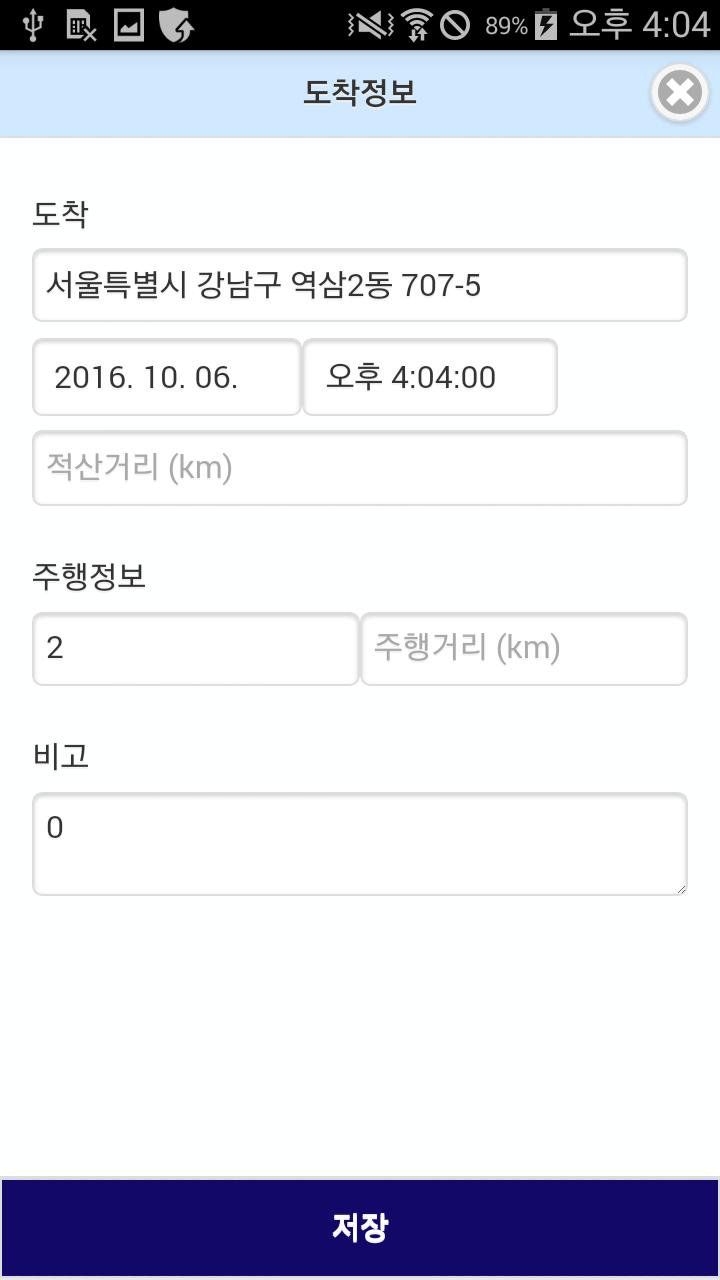Tap the Wi-Fi signal icon in status bar
The height and width of the screenshot is (1280, 720).
(x=416, y=25)
